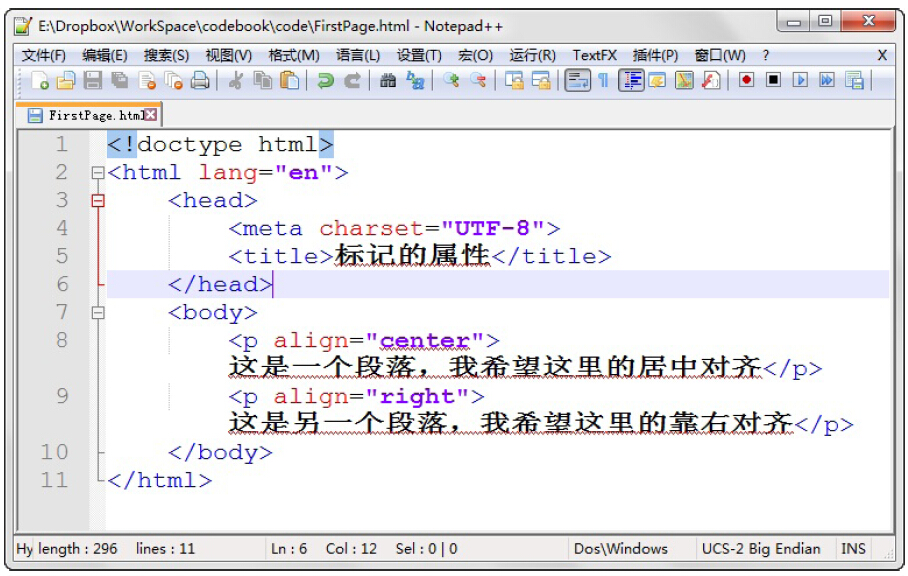Open the document map icon
Image resolution: width=908 pixels, height=576 pixels.
point(684,80)
